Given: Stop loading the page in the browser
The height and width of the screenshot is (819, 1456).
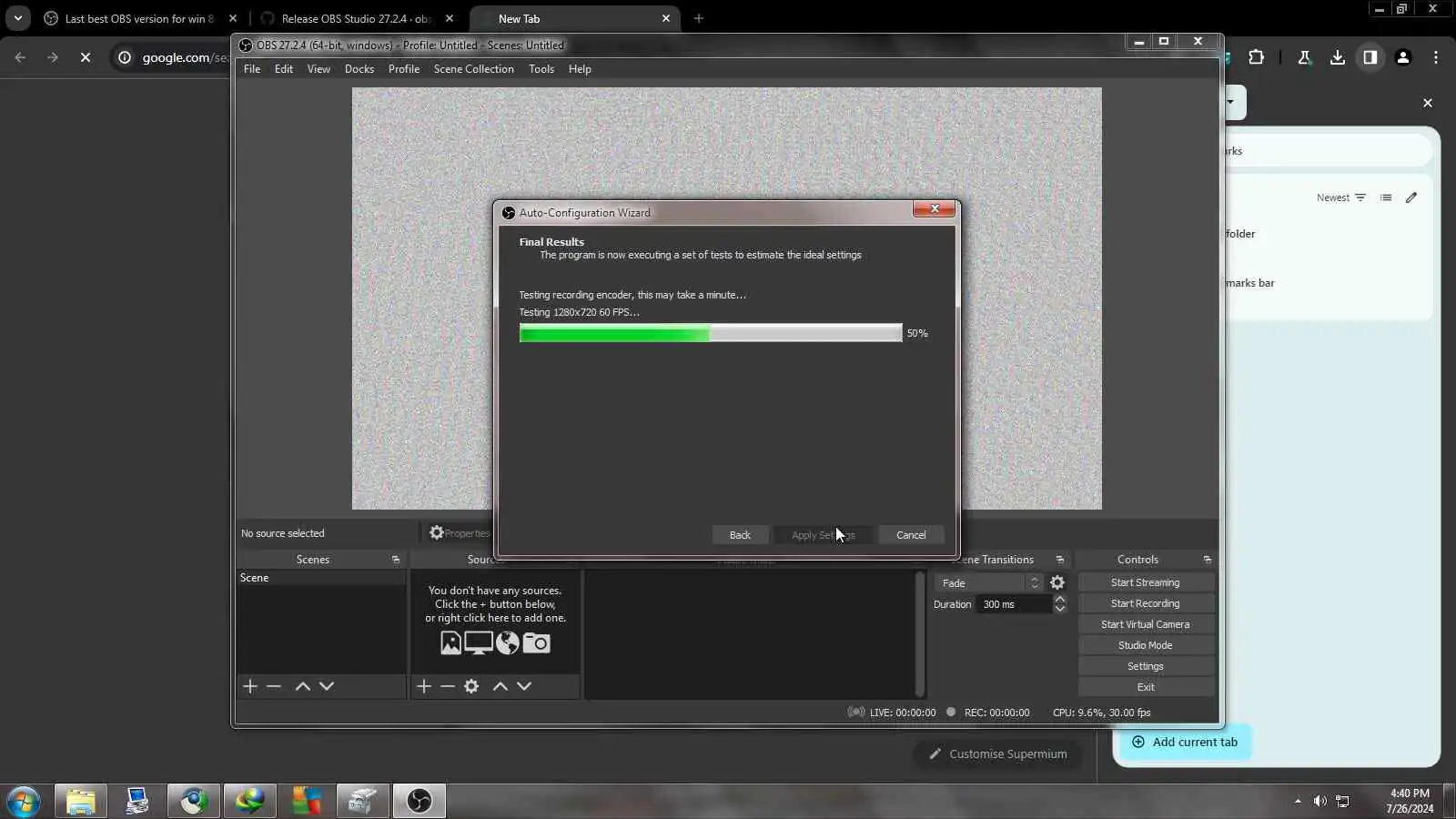Looking at the screenshot, I should click(x=86, y=57).
